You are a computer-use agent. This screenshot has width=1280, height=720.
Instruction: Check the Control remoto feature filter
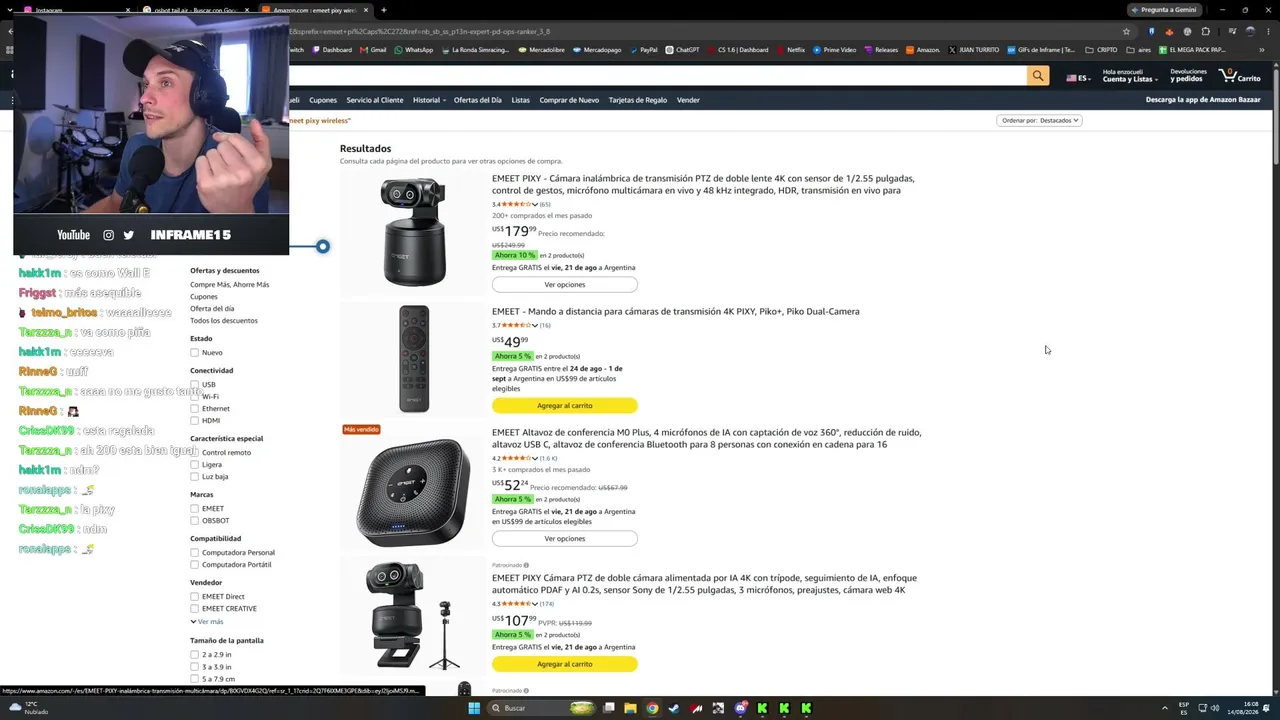[x=195, y=453]
